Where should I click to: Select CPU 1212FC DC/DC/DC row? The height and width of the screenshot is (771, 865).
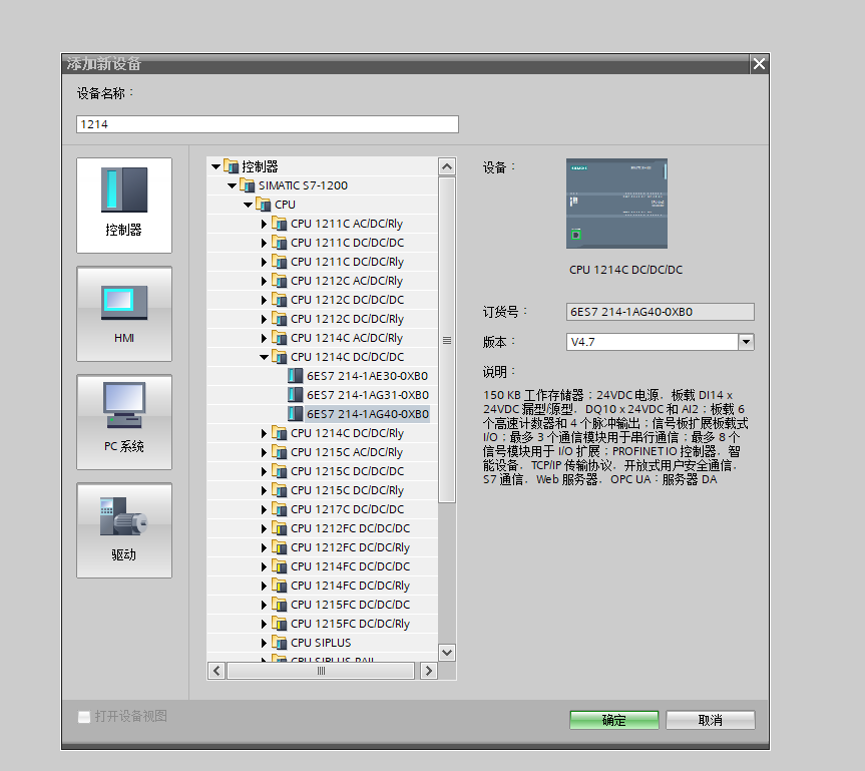click(x=322, y=528)
